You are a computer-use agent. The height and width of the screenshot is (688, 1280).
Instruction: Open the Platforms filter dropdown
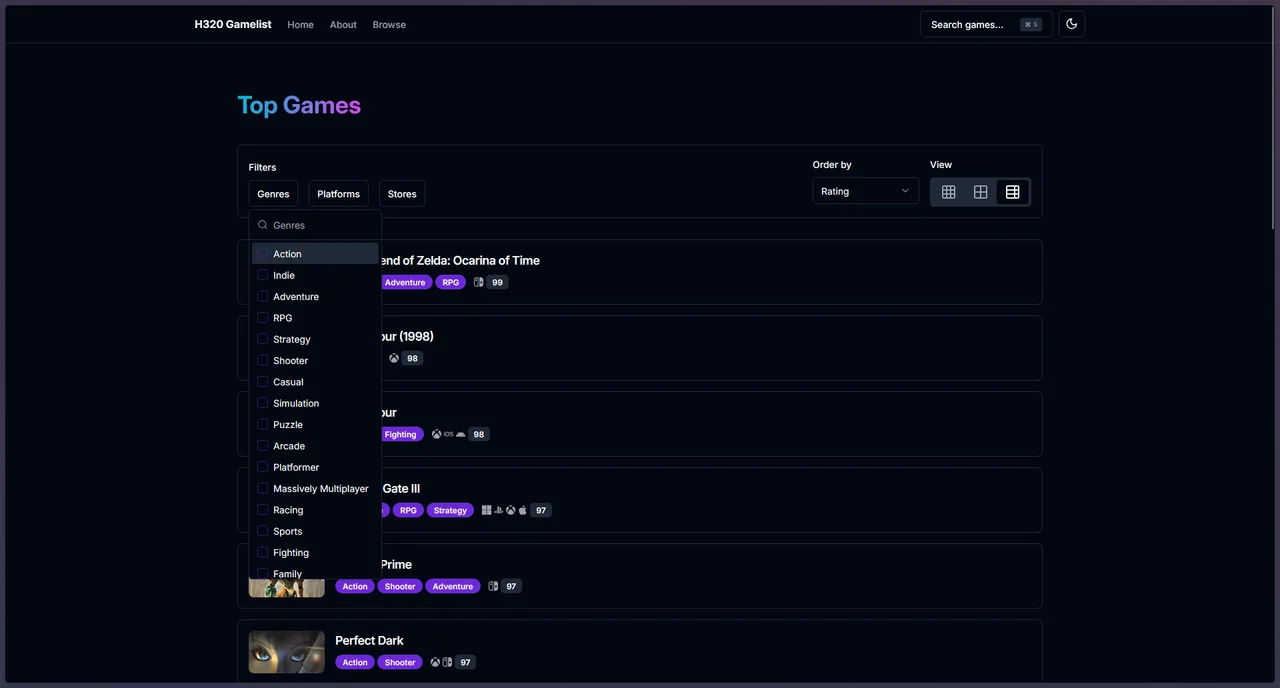tap(338, 194)
